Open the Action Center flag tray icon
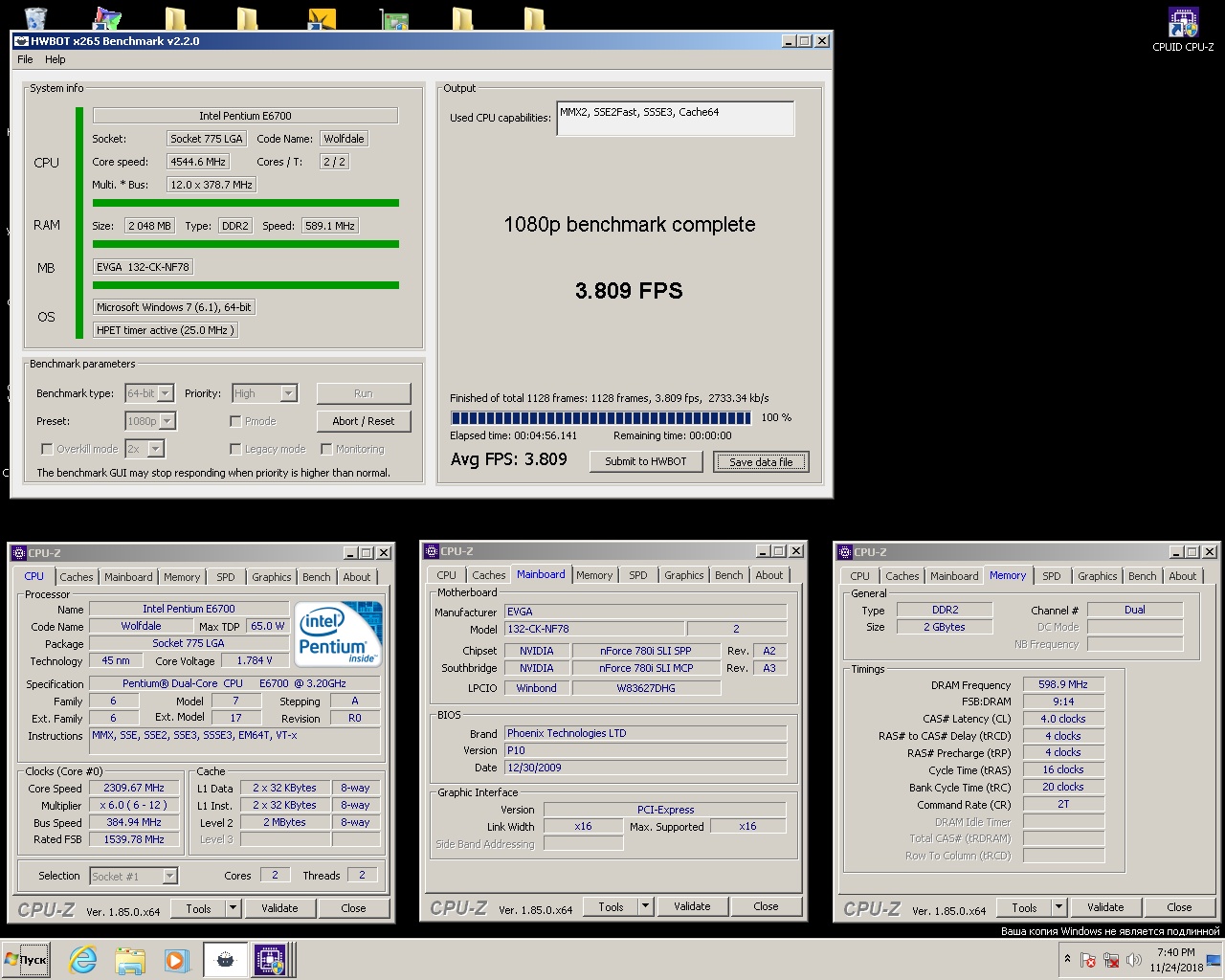The height and width of the screenshot is (980, 1225). pos(1088,960)
